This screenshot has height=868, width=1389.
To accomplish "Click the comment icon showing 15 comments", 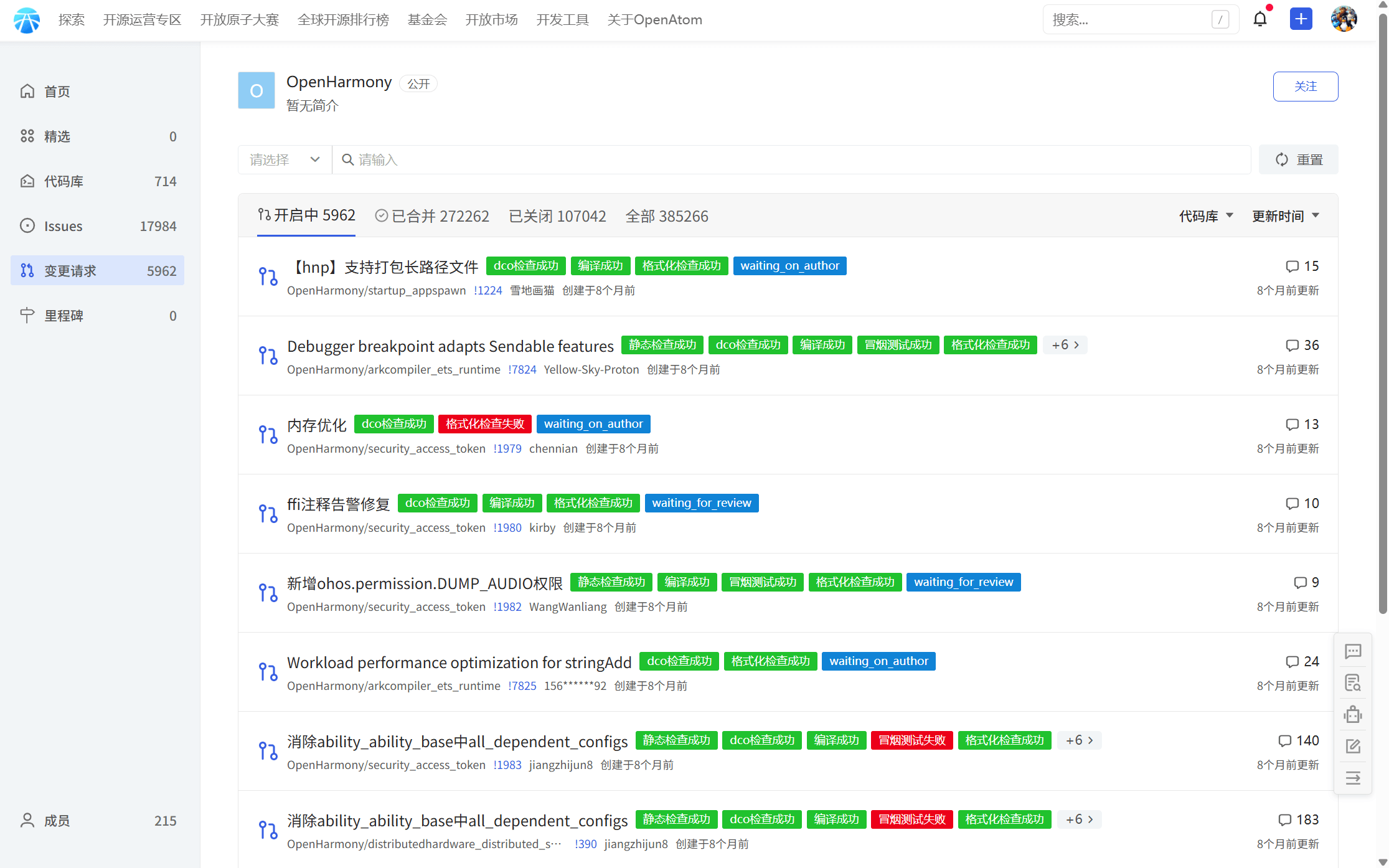I will click(1292, 267).
